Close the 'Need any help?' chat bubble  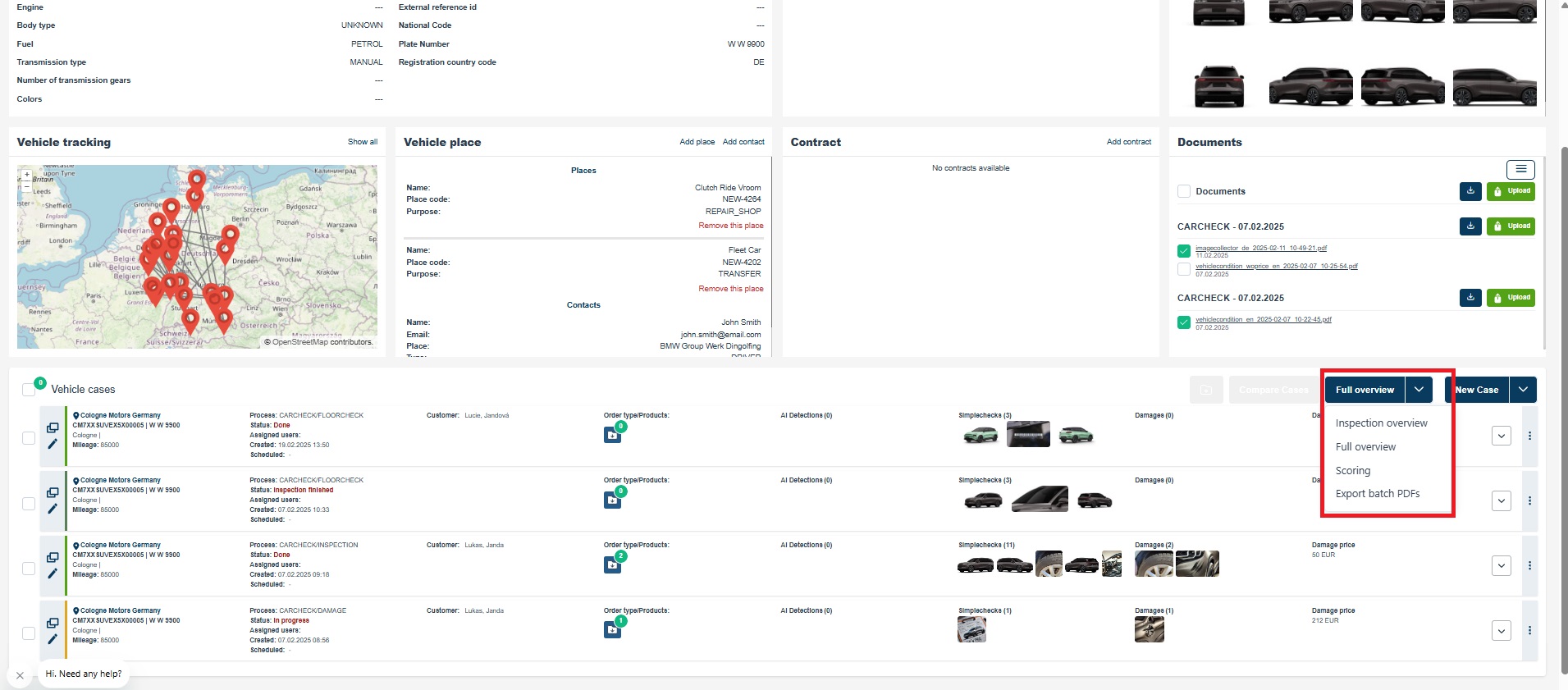tap(20, 675)
